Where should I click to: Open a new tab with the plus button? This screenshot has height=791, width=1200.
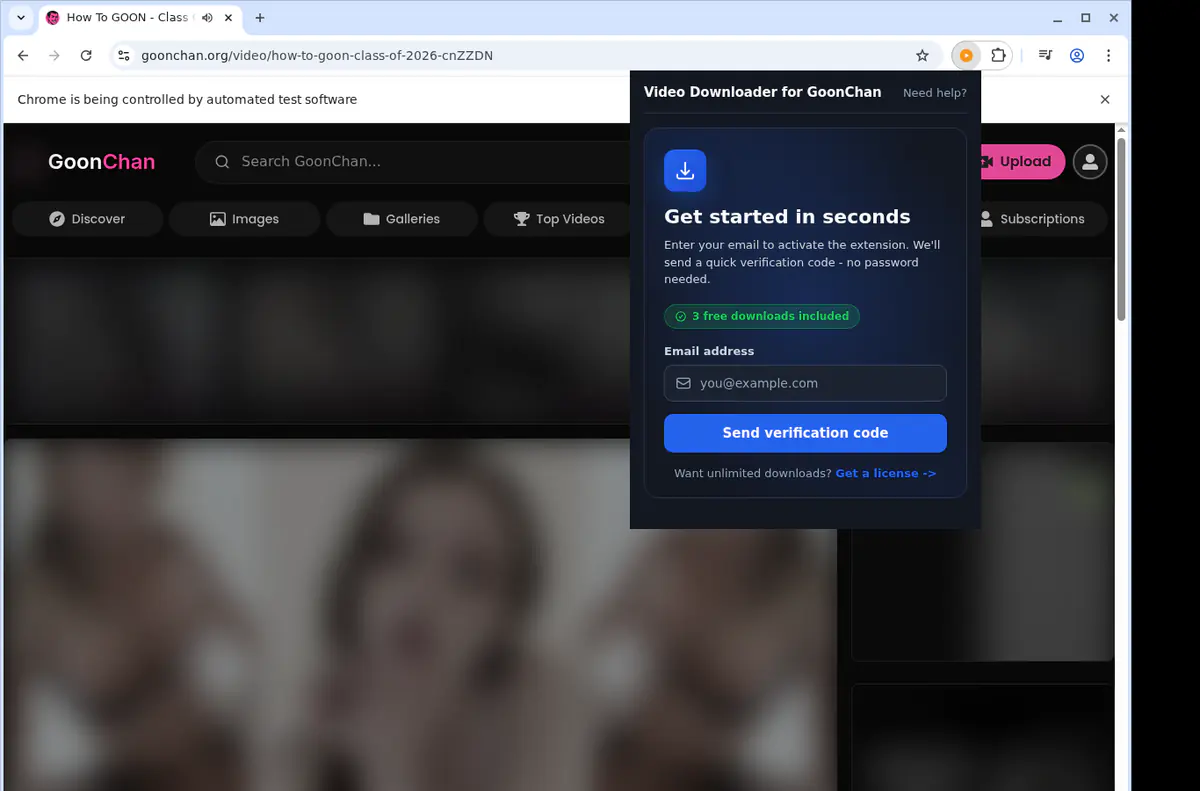coord(260,18)
